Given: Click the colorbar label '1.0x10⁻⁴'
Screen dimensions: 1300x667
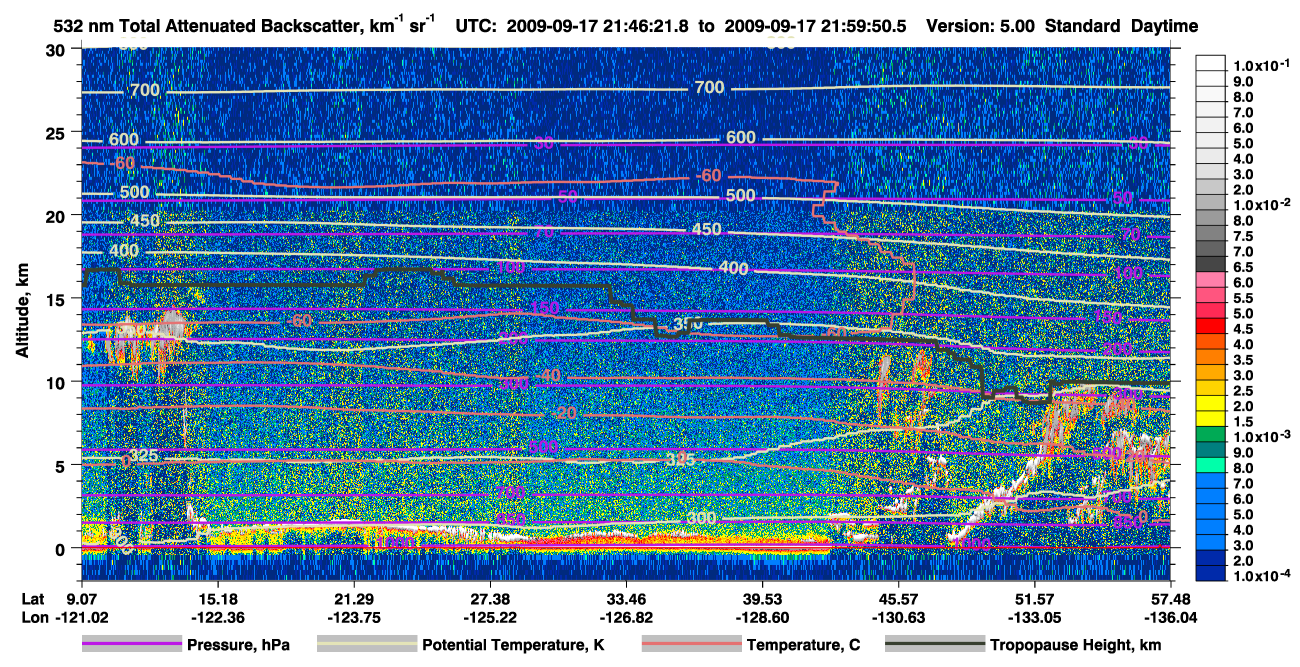Looking at the screenshot, I should 1262,575.
